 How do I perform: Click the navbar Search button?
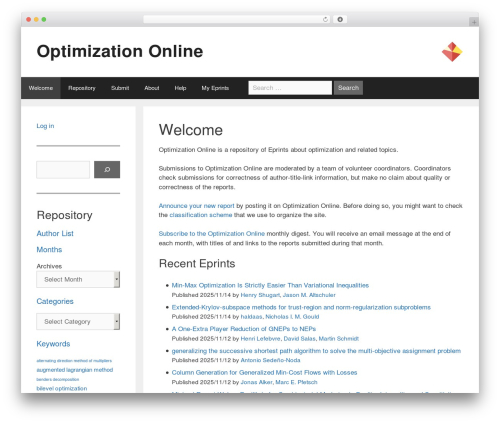coord(348,88)
